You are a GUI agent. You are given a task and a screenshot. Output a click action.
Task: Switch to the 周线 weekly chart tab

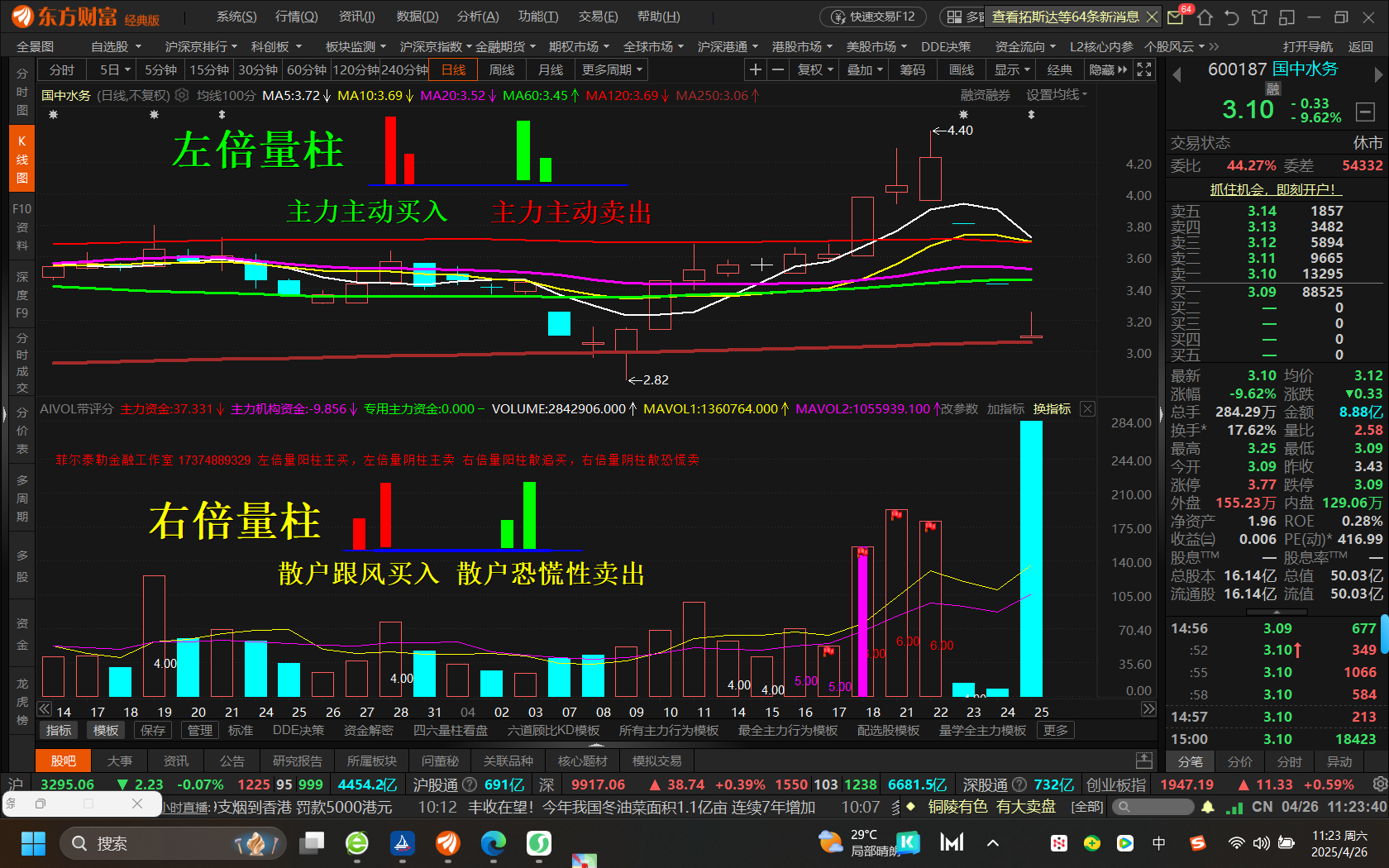coord(502,70)
